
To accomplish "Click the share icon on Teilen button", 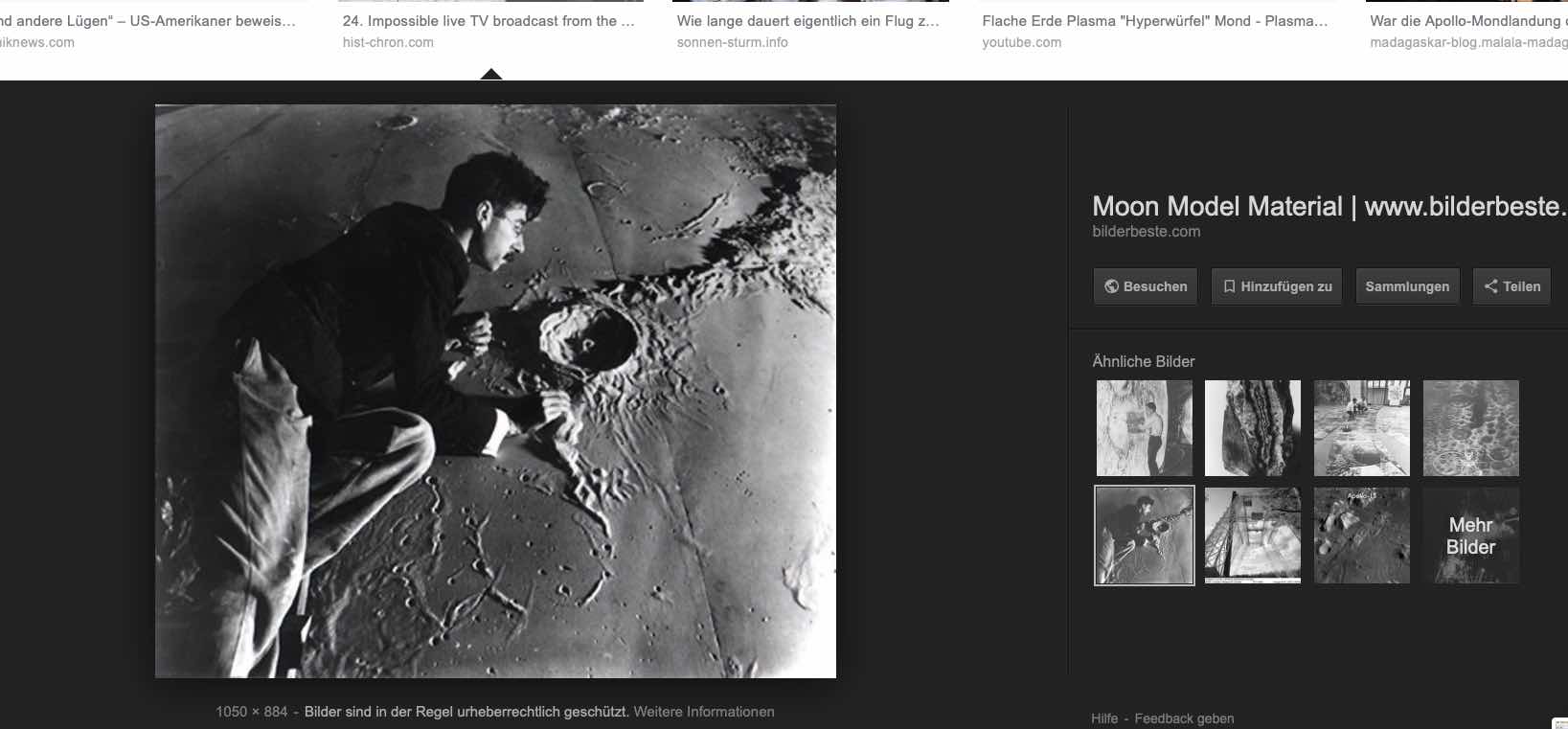I will pyautogui.click(x=1490, y=286).
